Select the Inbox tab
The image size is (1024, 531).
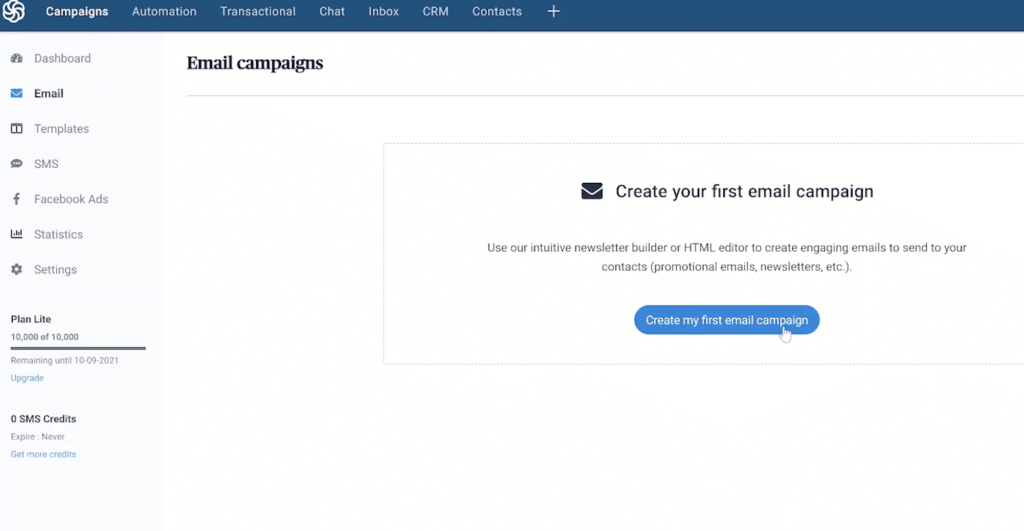pos(384,12)
